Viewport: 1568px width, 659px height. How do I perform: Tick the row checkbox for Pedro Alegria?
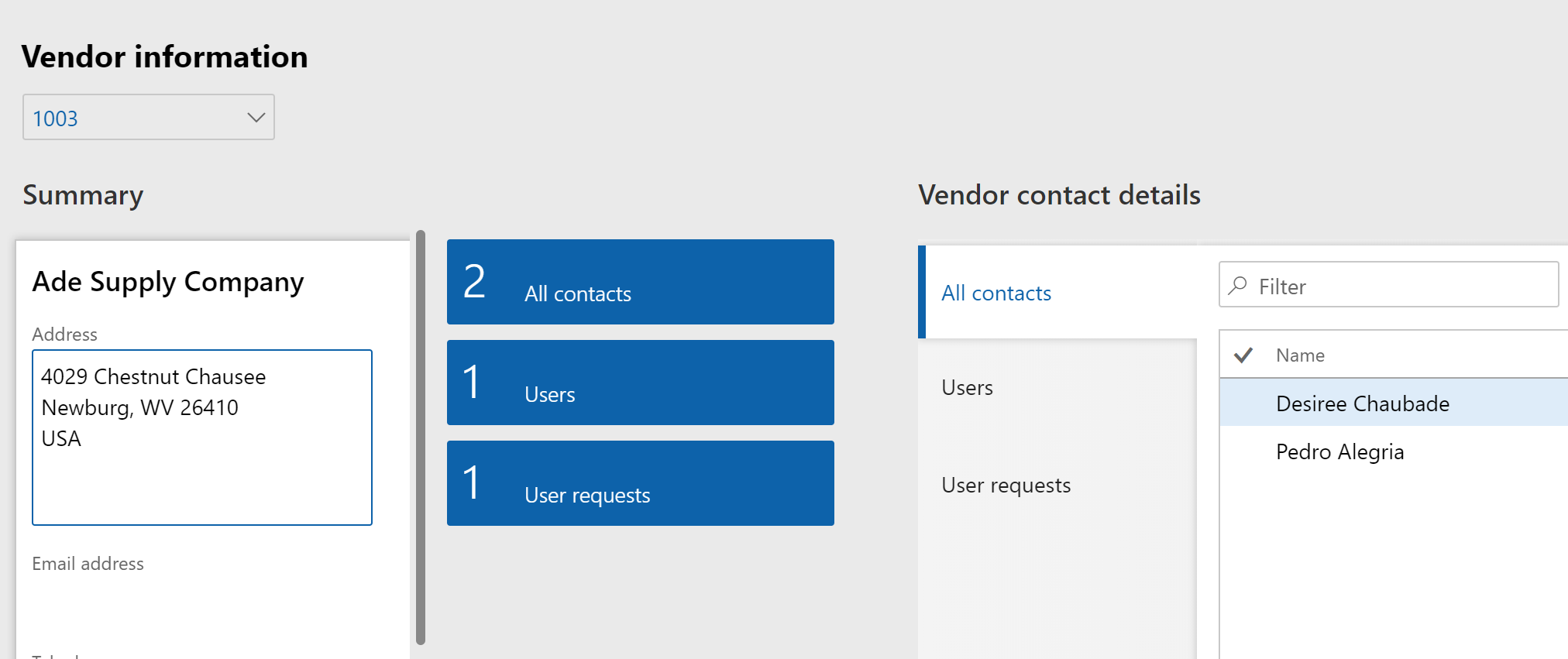1244,451
